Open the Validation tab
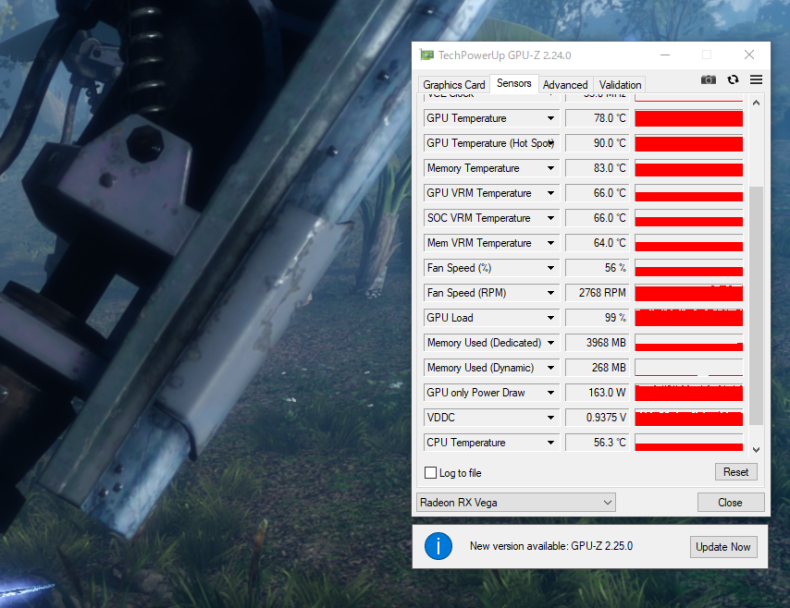Screen dimensions: 790x608 click(x=620, y=85)
